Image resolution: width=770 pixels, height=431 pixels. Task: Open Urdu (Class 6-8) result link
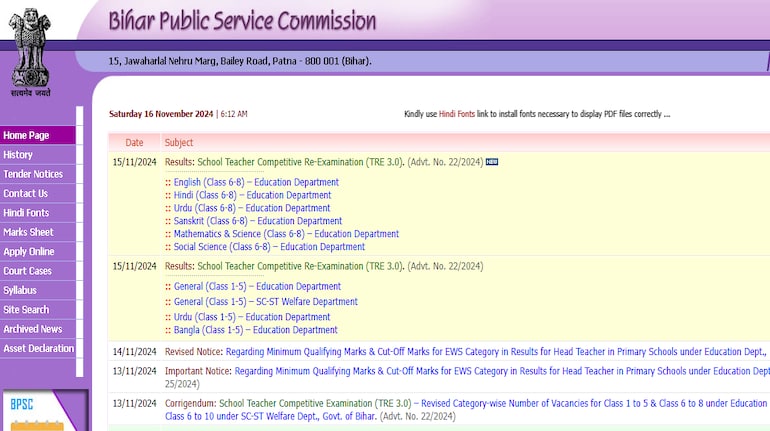251,208
